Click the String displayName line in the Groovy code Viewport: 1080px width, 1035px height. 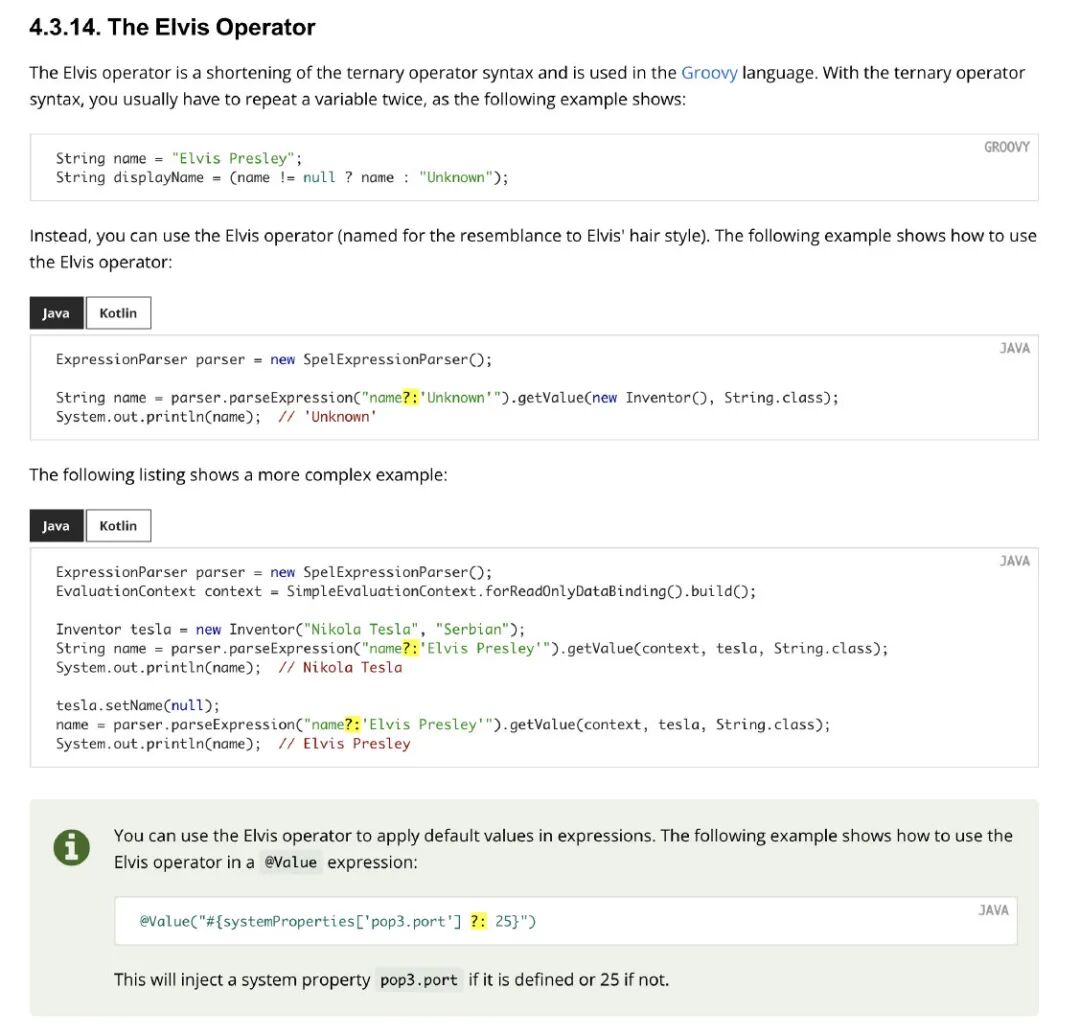click(282, 178)
